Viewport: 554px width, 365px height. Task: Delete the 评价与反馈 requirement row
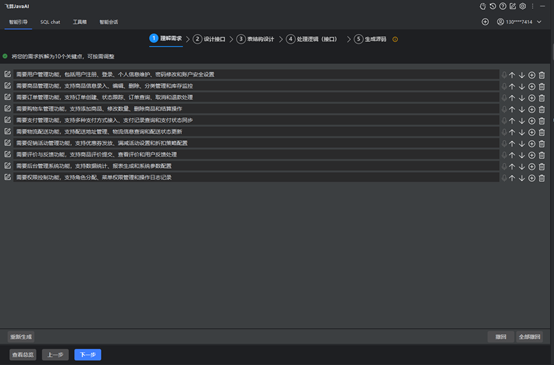[x=542, y=155]
